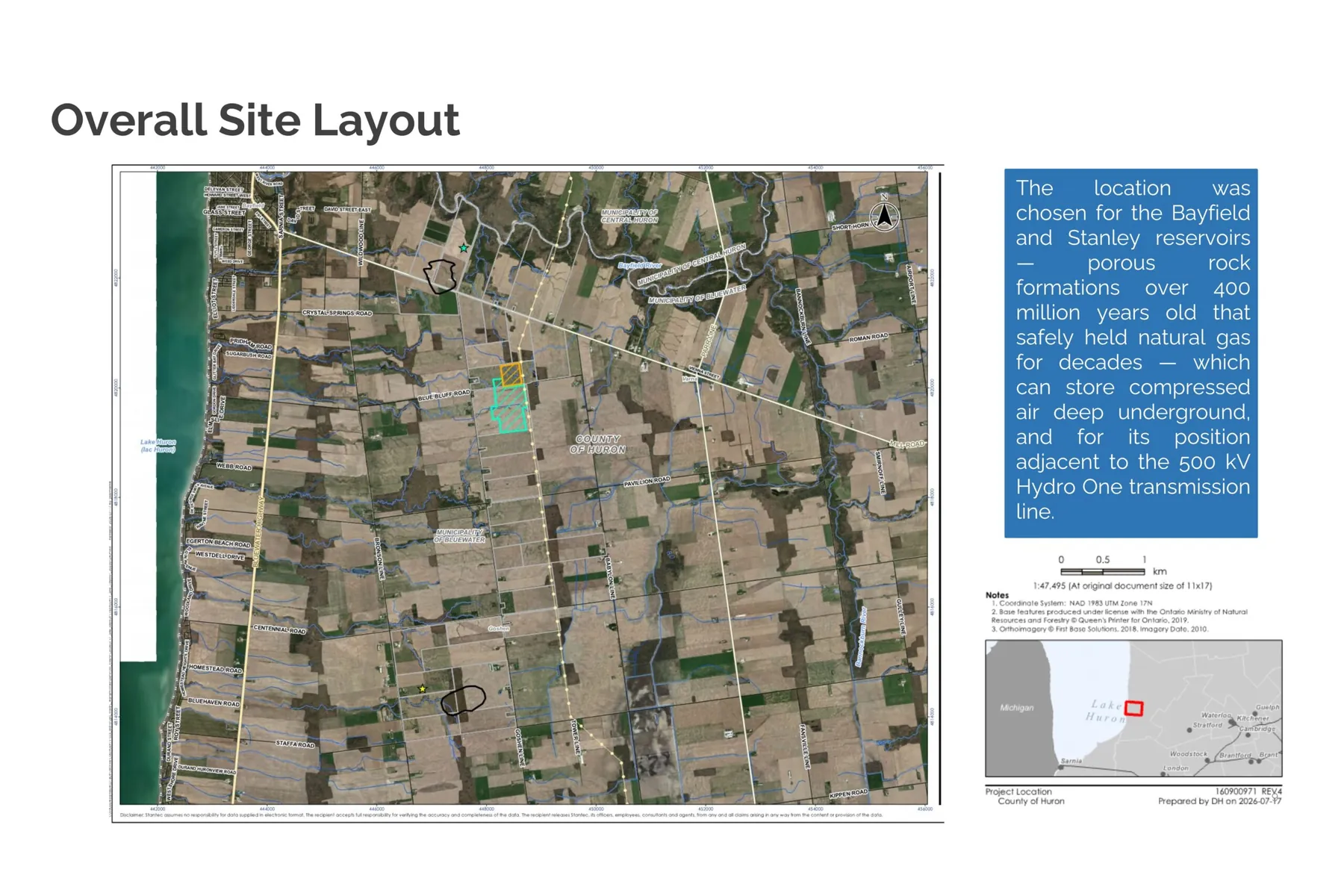Click the "BLUE BLUFF ROAD" label
Image resolution: width=1344 pixels, height=896 pixels.
click(x=444, y=395)
